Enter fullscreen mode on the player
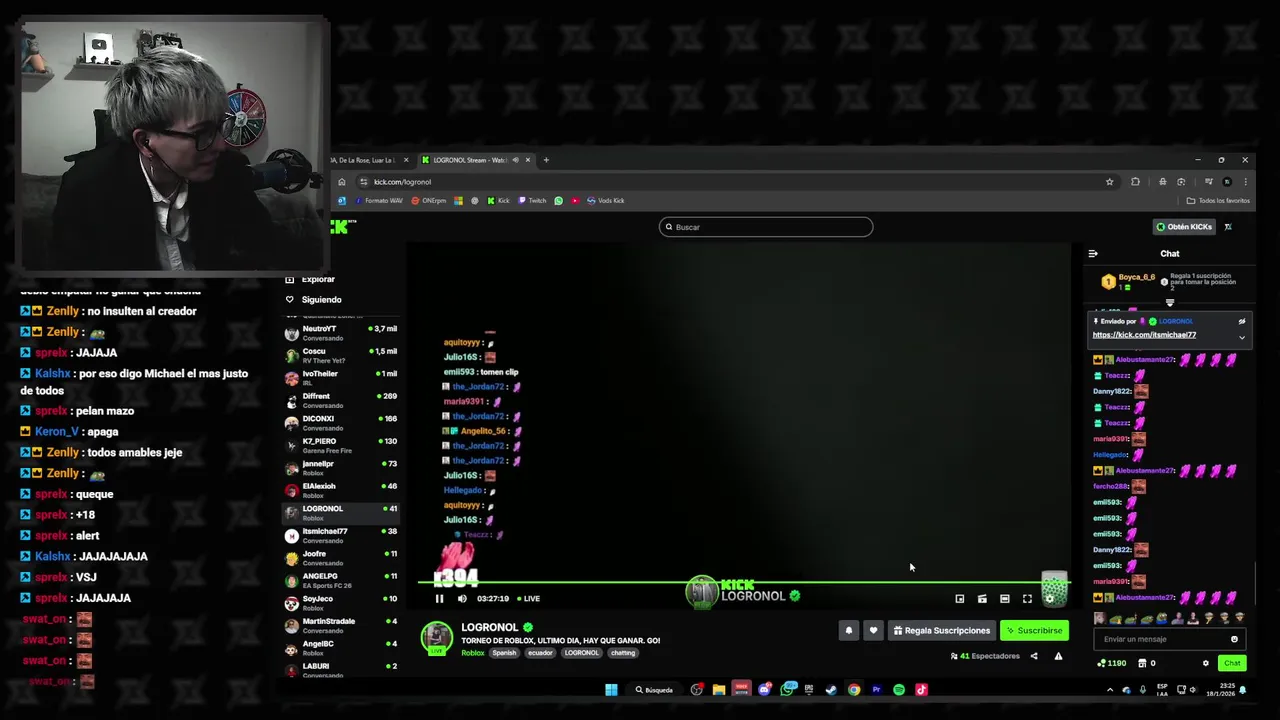The image size is (1280, 720). (1027, 599)
